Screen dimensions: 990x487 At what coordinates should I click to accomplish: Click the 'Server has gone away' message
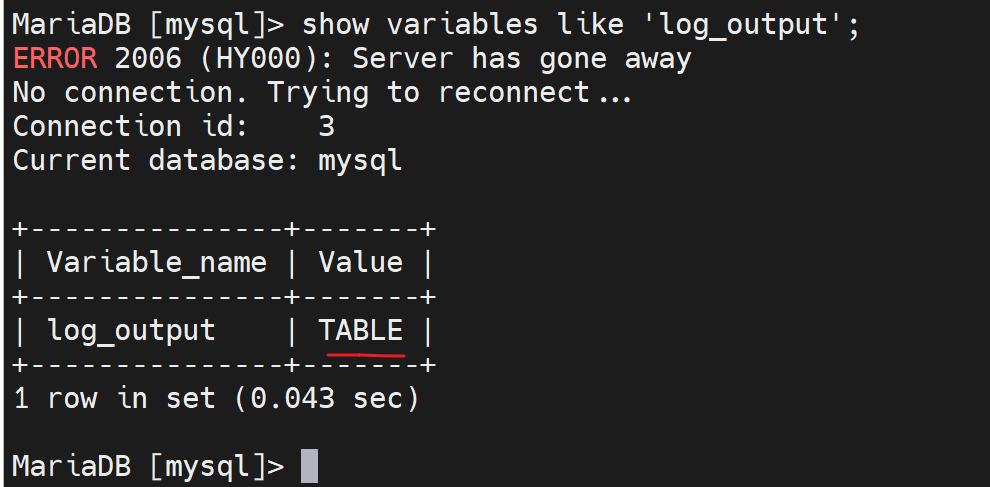tap(522, 58)
